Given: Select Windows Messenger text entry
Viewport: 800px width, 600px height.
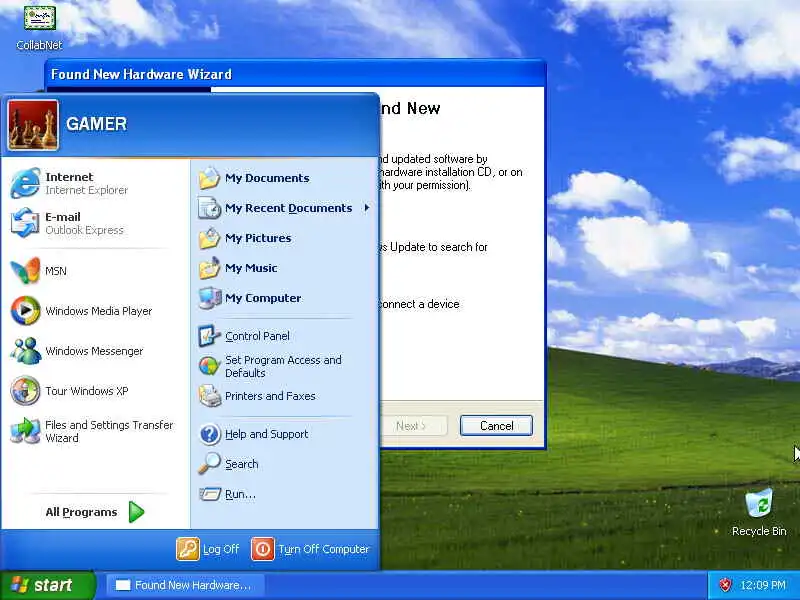Looking at the screenshot, I should [x=94, y=351].
